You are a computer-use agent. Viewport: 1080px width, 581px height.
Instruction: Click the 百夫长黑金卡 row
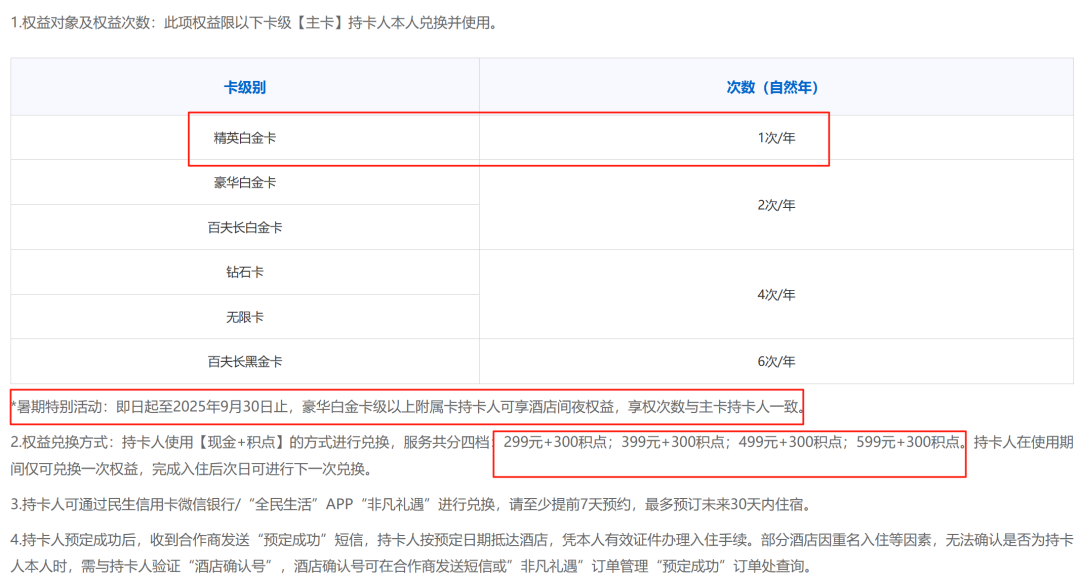point(245,361)
